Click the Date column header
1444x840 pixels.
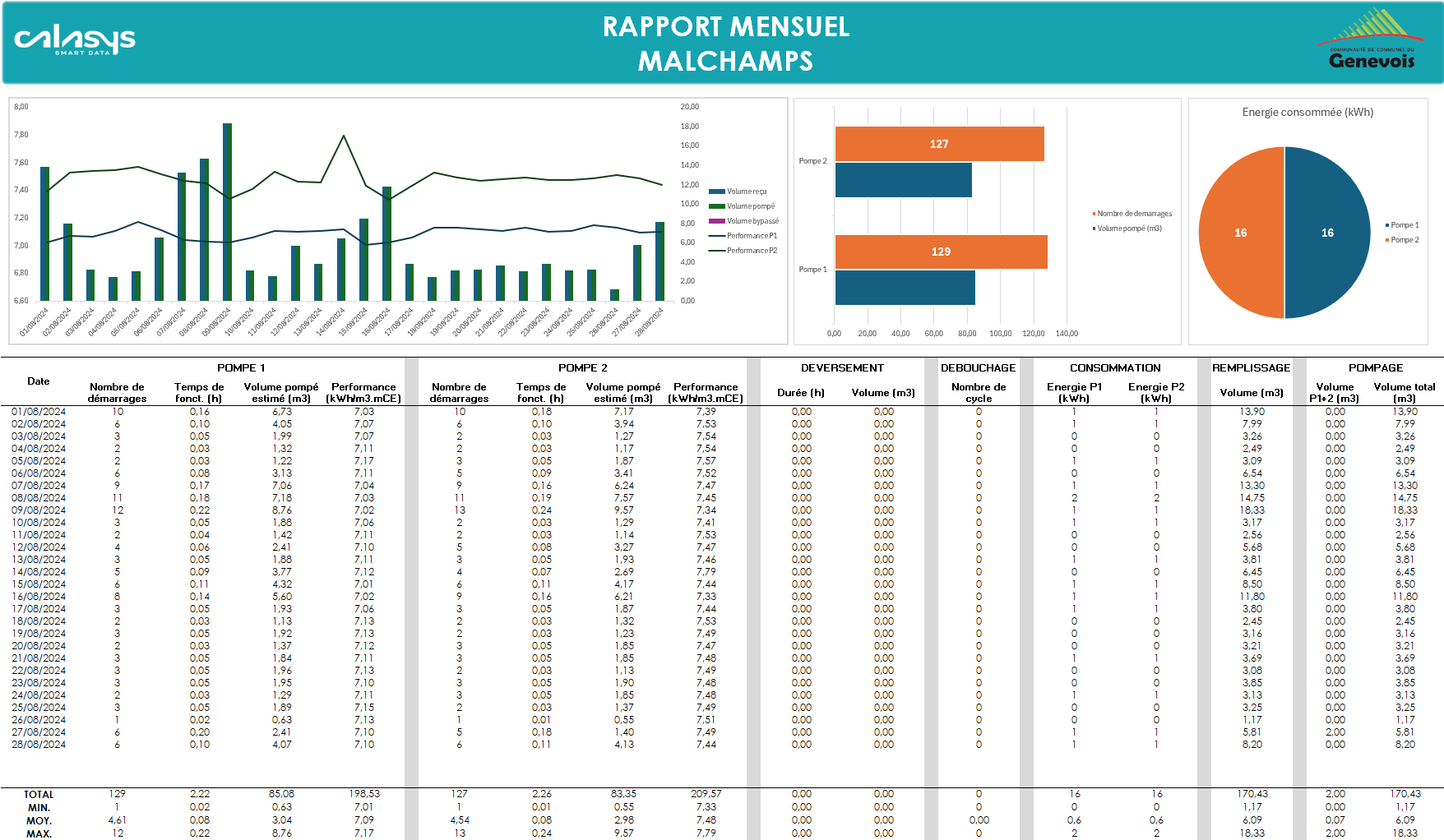(x=39, y=381)
